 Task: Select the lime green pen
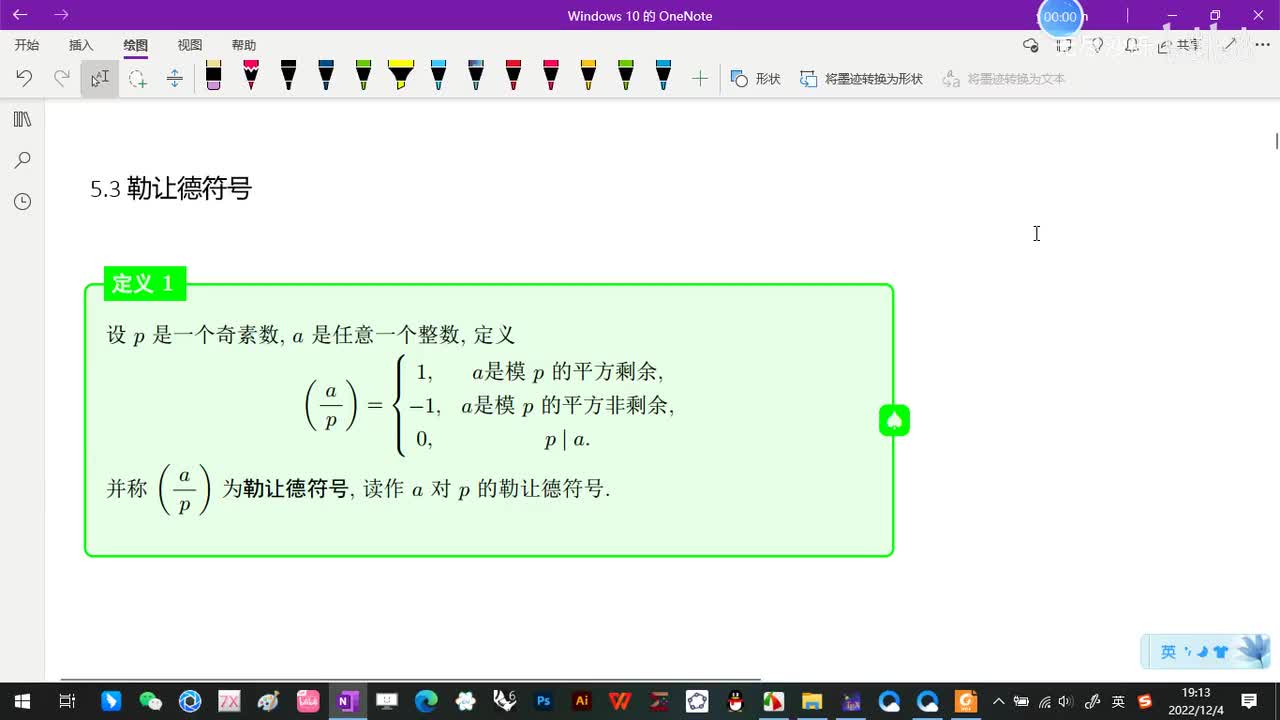(626, 76)
